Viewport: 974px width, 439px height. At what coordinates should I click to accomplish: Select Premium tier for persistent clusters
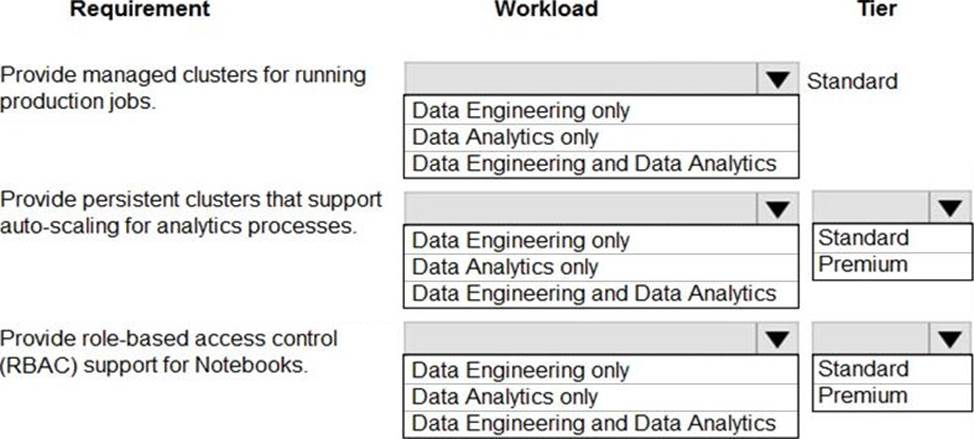(892, 266)
